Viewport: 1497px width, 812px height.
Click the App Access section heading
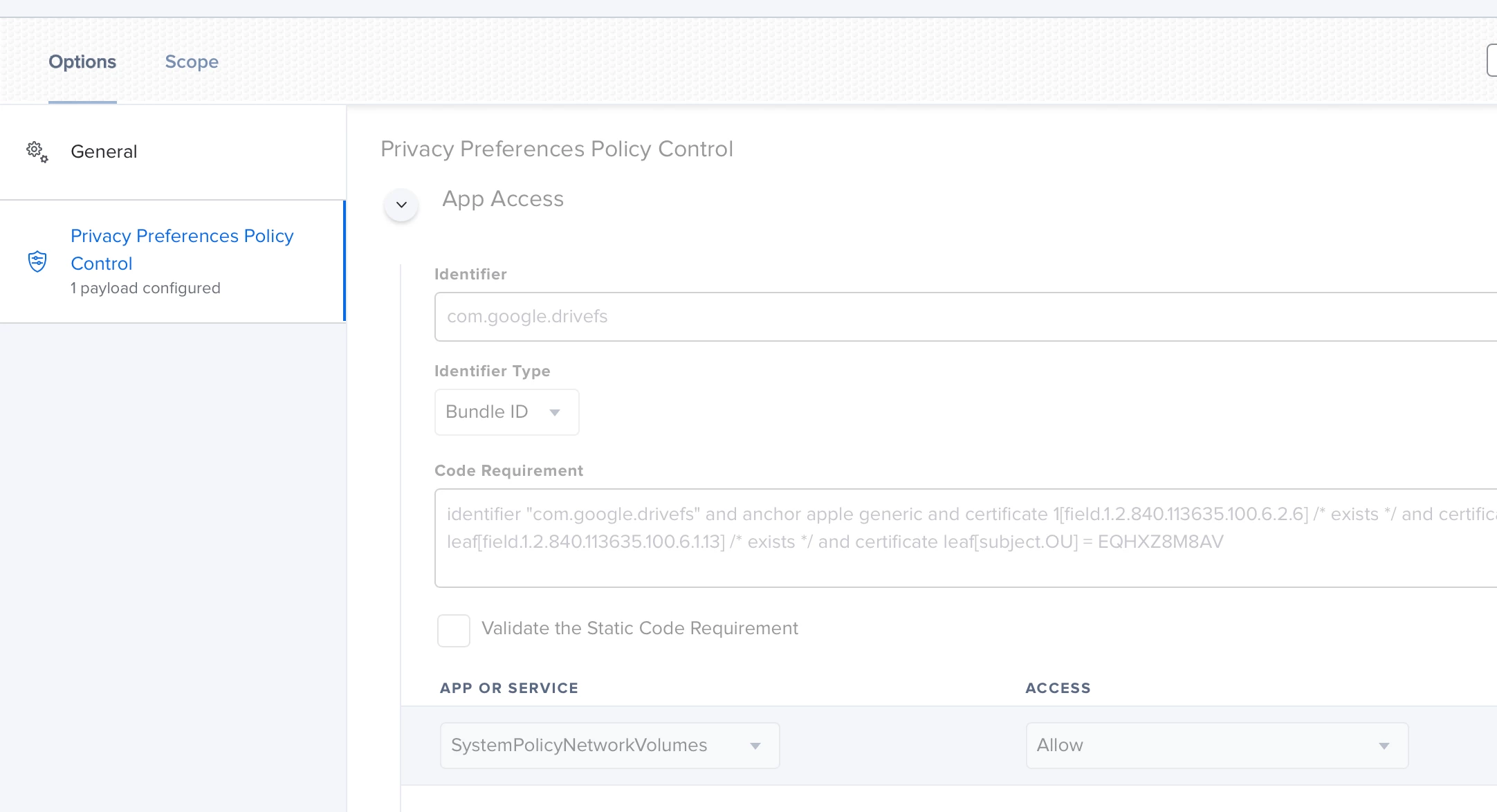(503, 199)
